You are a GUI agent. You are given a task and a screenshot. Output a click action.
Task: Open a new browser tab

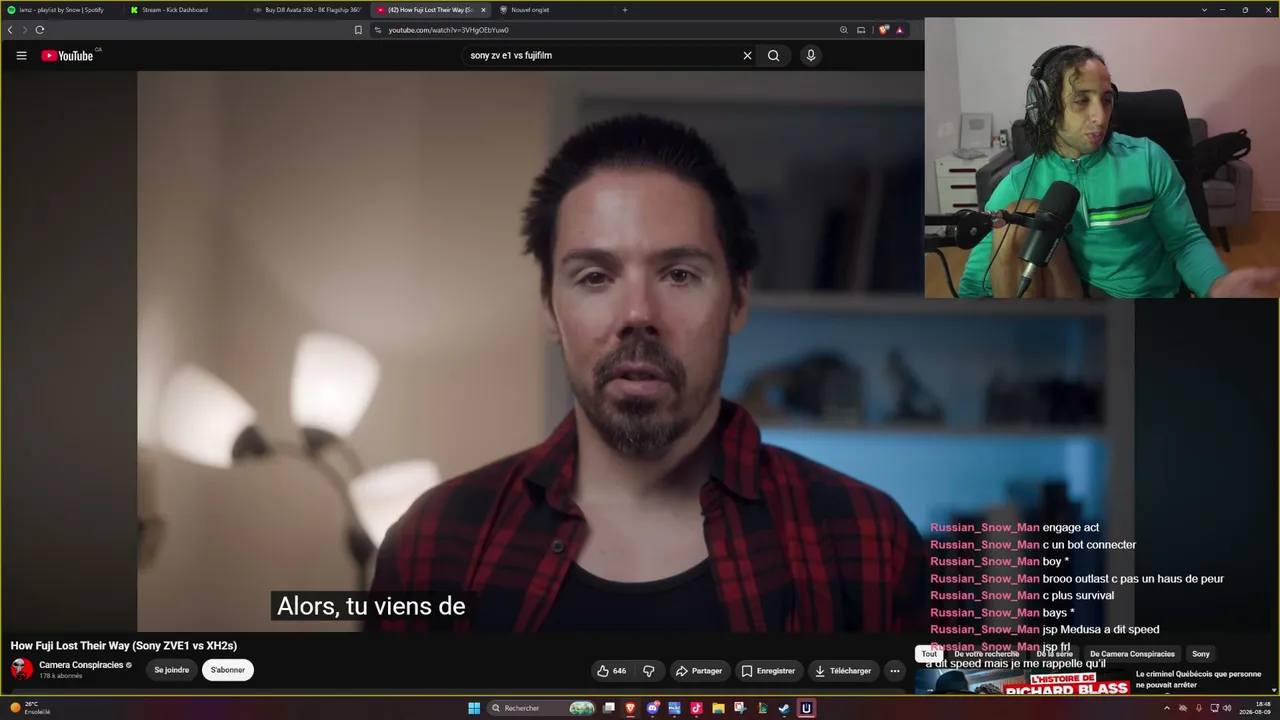click(x=625, y=10)
